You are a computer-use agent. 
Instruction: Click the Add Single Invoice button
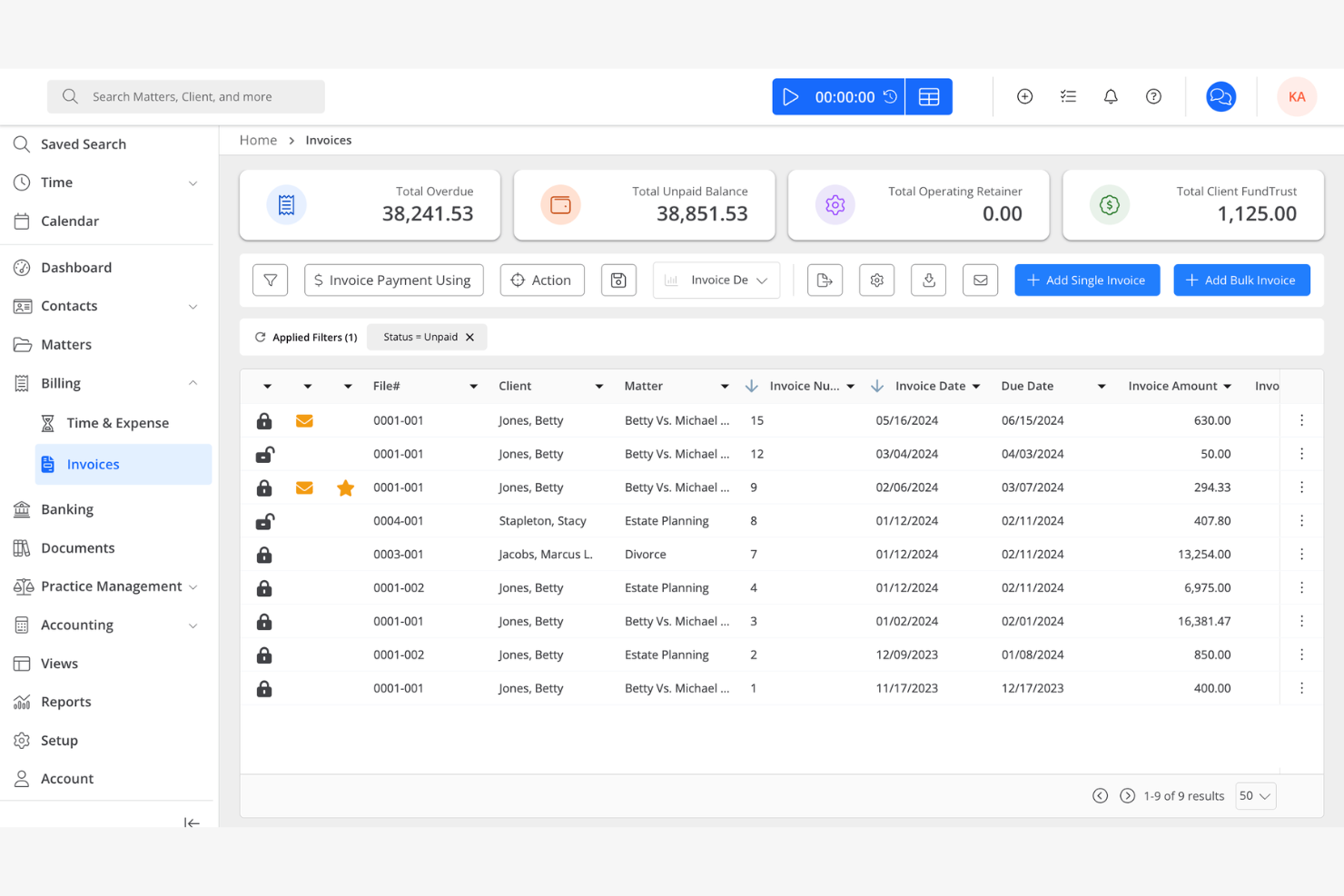tap(1087, 280)
